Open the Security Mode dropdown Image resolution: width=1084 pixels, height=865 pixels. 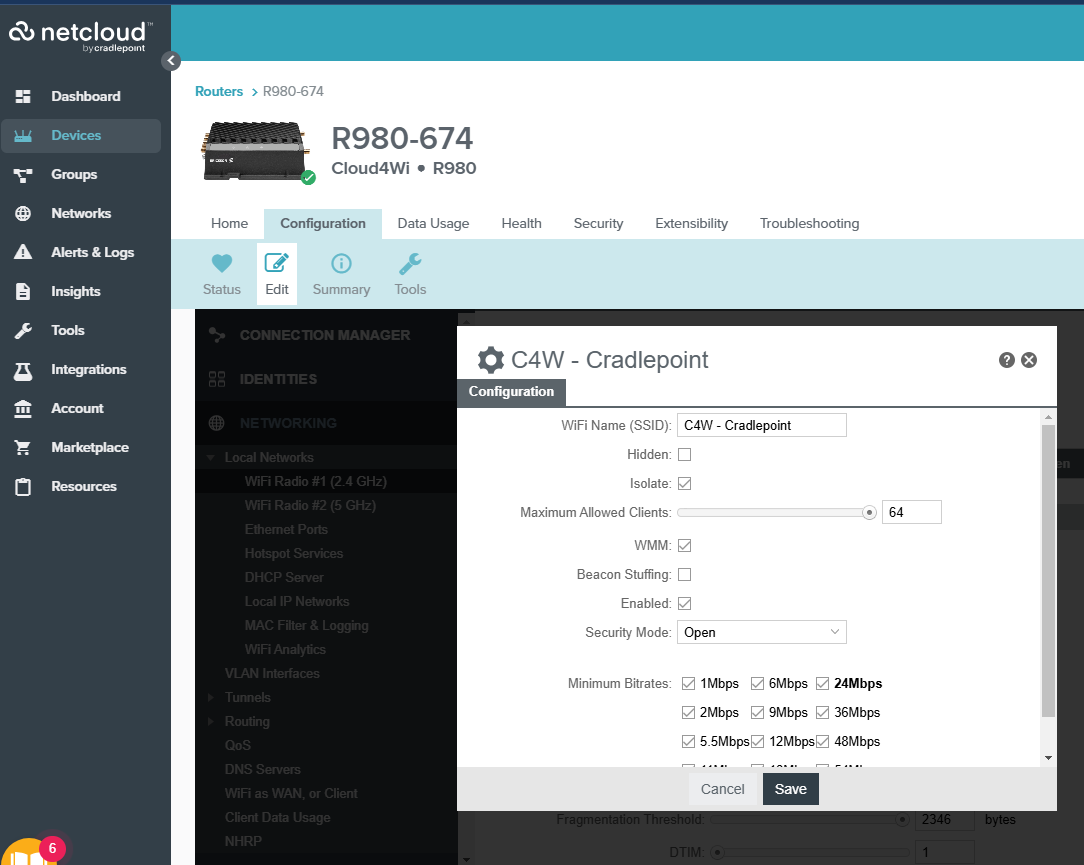[762, 632]
